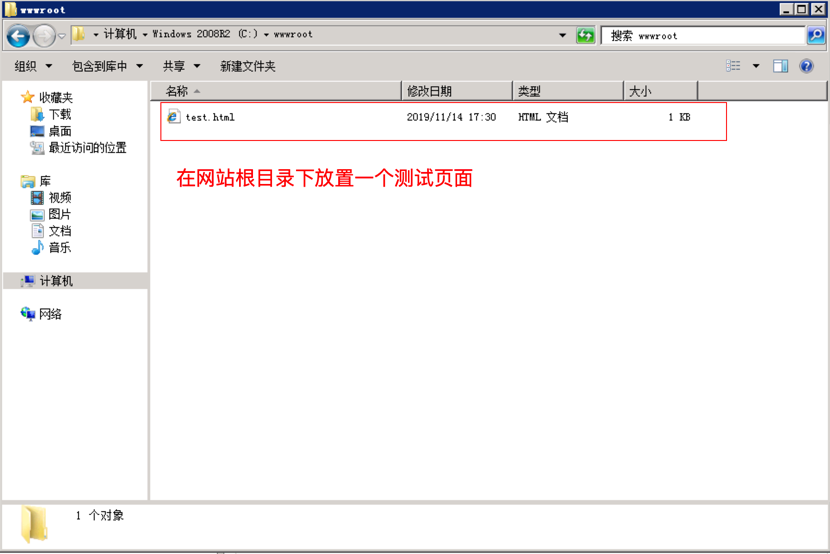Image resolution: width=830 pixels, height=554 pixels.
Task: Open 桌面 in the navigation pane
Action: pyautogui.click(x=60, y=131)
